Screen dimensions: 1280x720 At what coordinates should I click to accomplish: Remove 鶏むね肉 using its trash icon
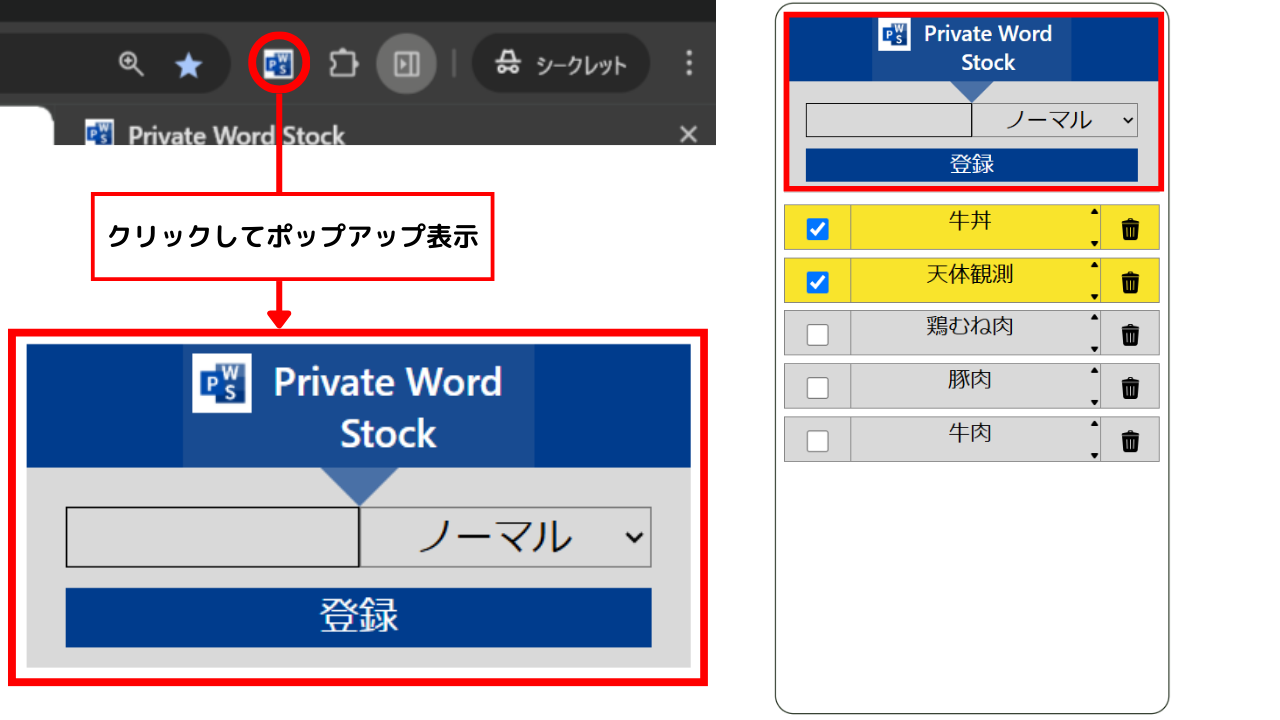point(1130,335)
